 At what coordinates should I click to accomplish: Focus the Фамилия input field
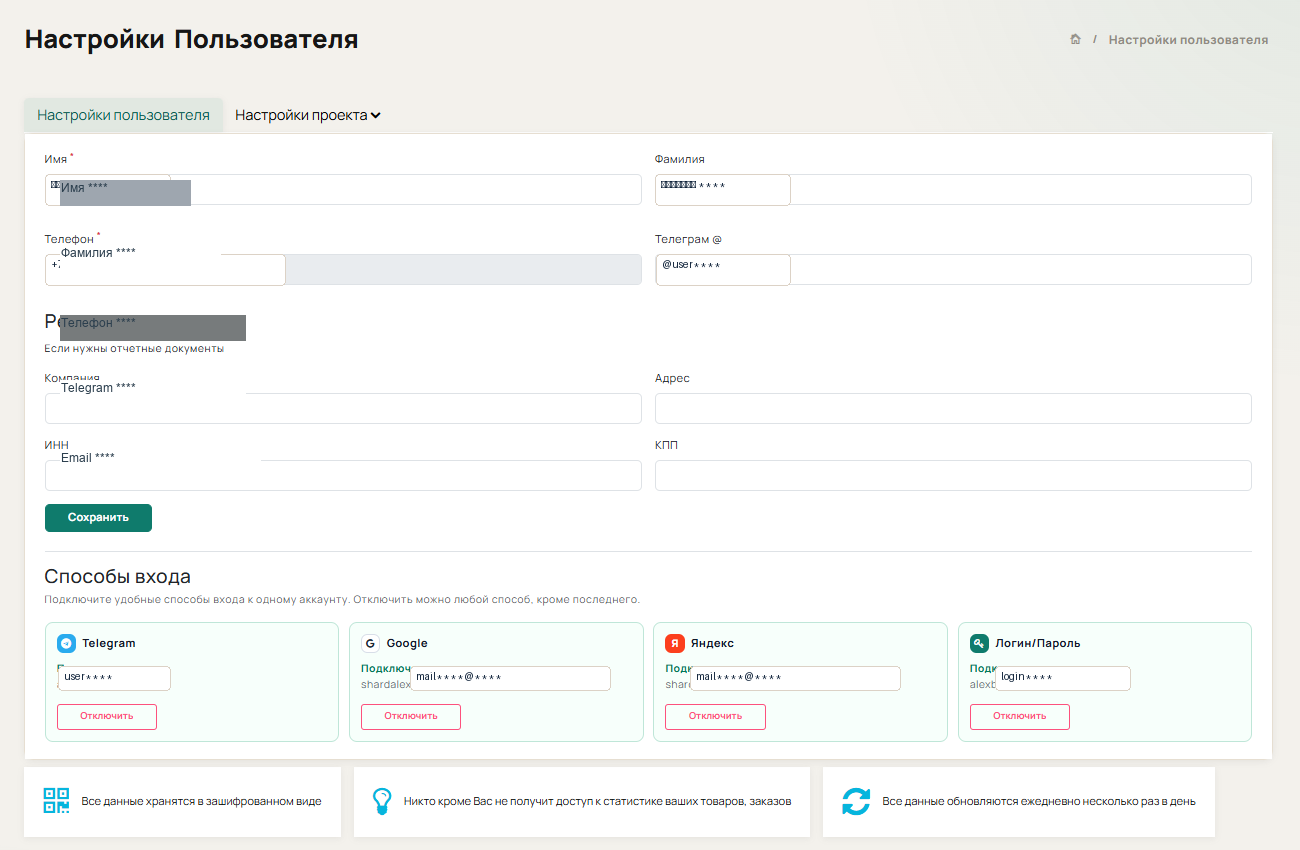coord(953,189)
